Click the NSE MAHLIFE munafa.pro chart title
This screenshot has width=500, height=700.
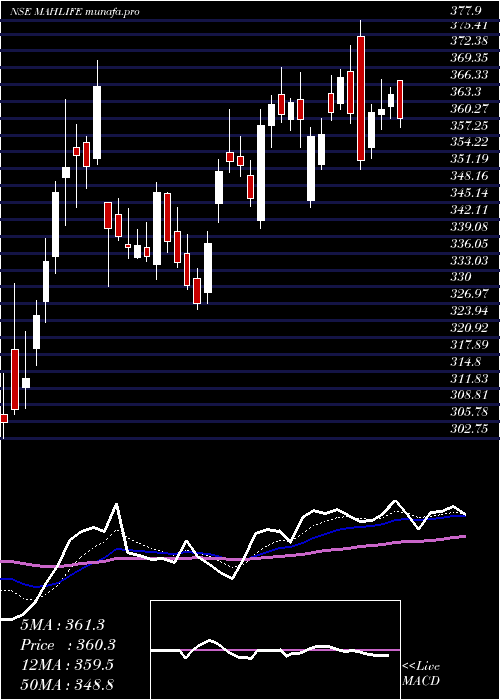coord(75,12)
